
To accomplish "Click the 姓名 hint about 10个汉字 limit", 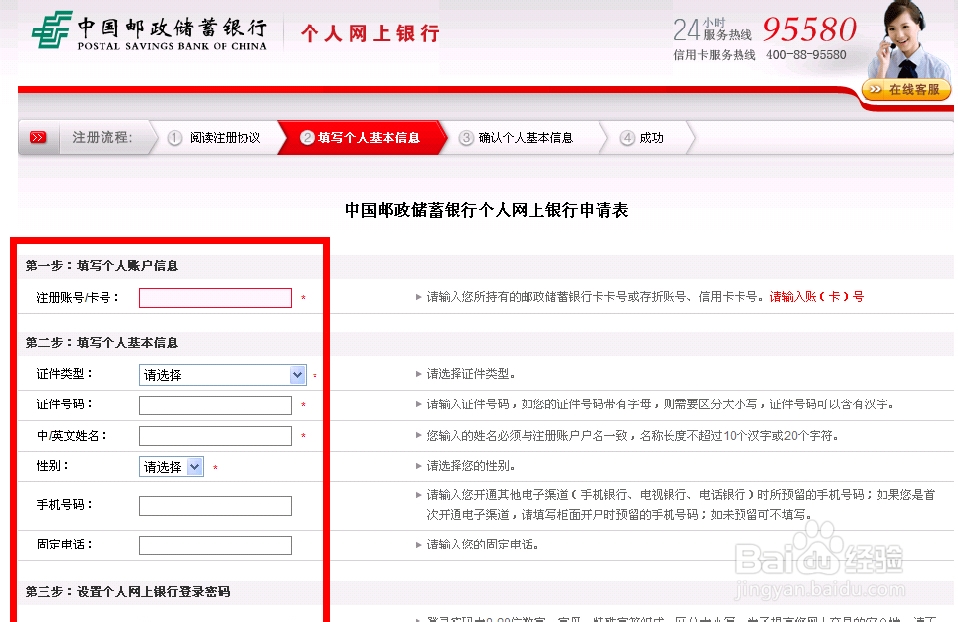I will pos(632,436).
